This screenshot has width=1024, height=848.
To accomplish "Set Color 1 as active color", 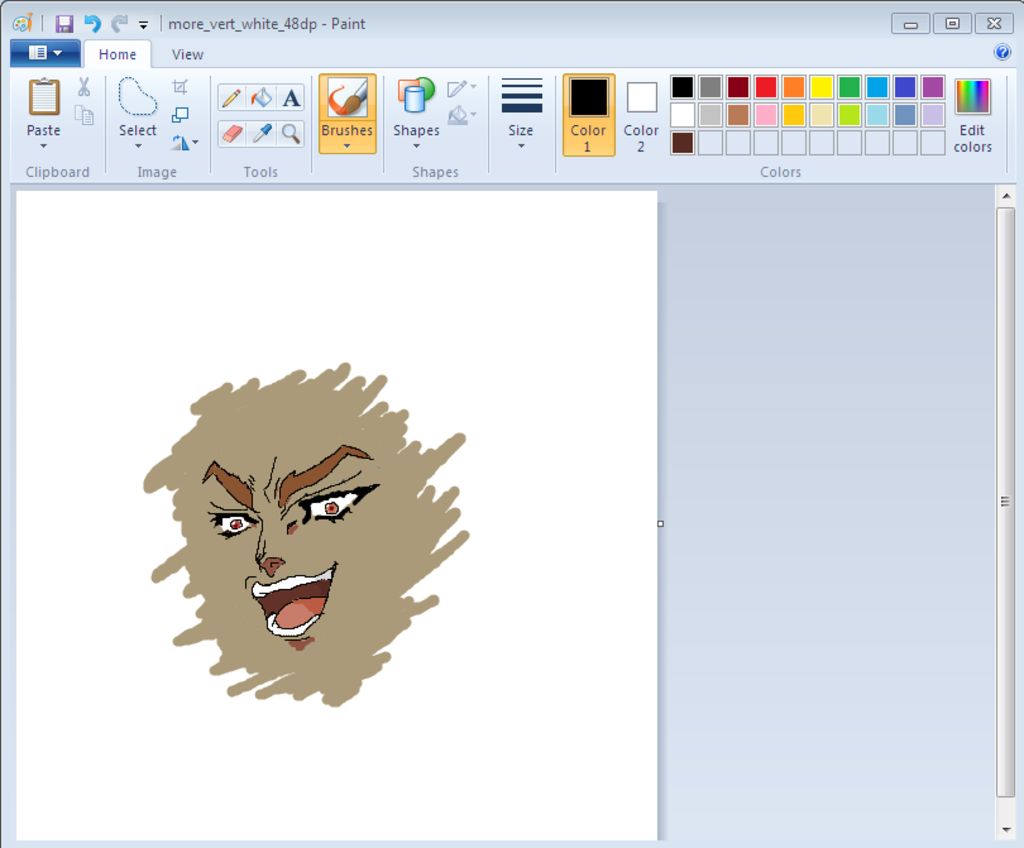I will click(588, 114).
